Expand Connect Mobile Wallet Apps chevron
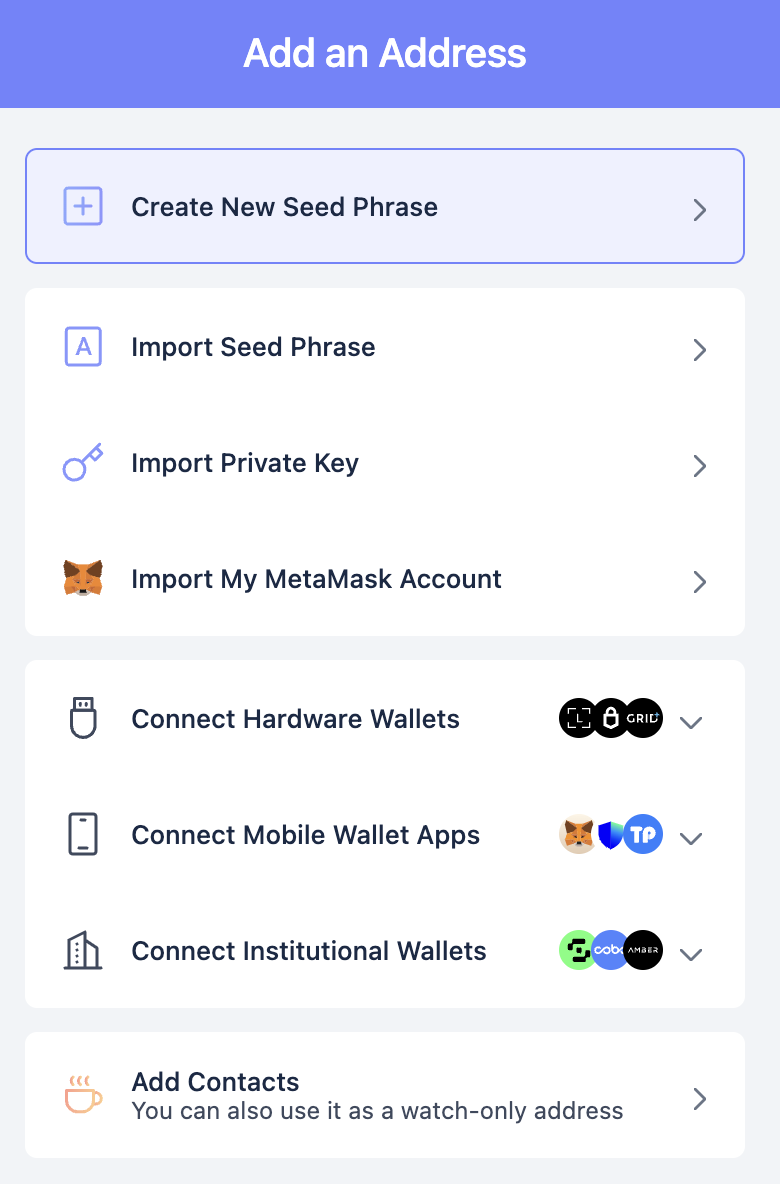 pyautogui.click(x=691, y=838)
